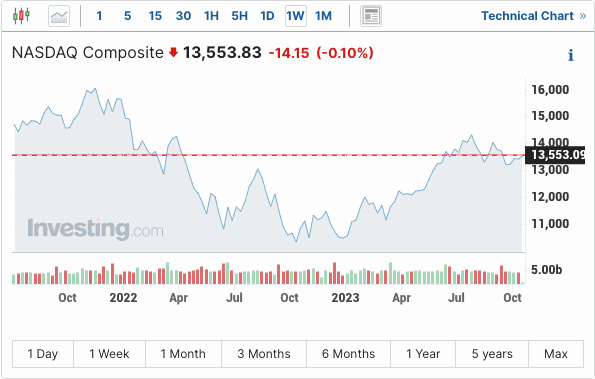Select the 1D interval
This screenshot has width=595, height=379.
267,16
